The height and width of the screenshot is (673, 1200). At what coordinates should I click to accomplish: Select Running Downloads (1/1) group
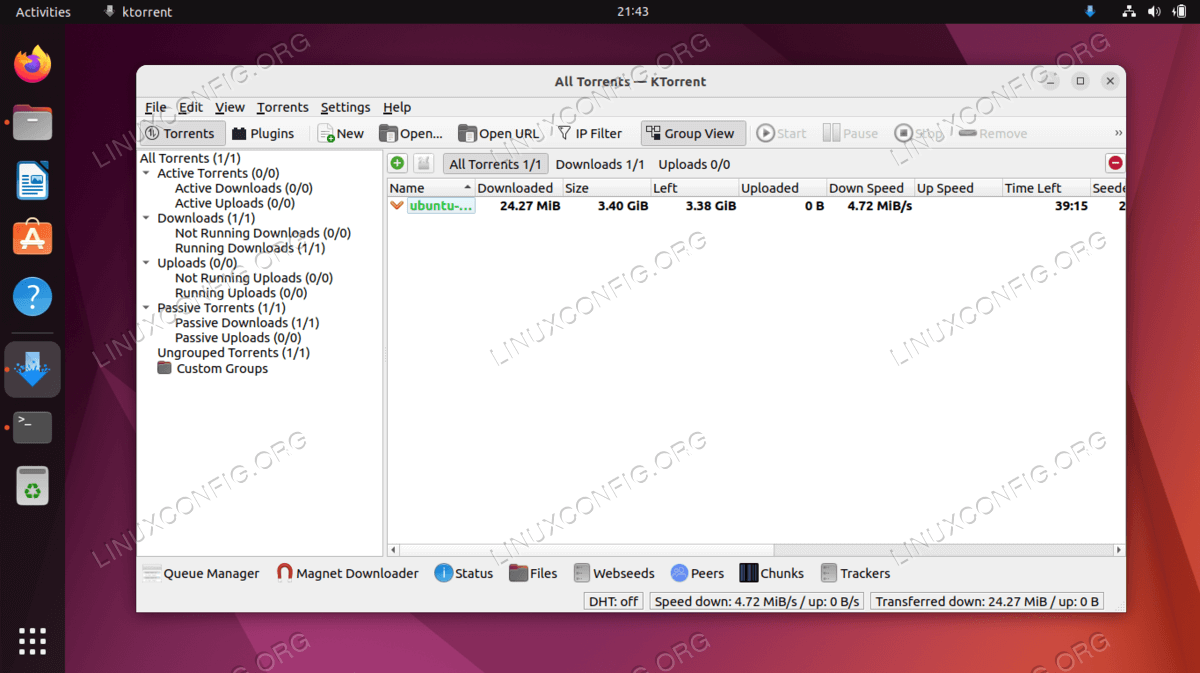(250, 248)
